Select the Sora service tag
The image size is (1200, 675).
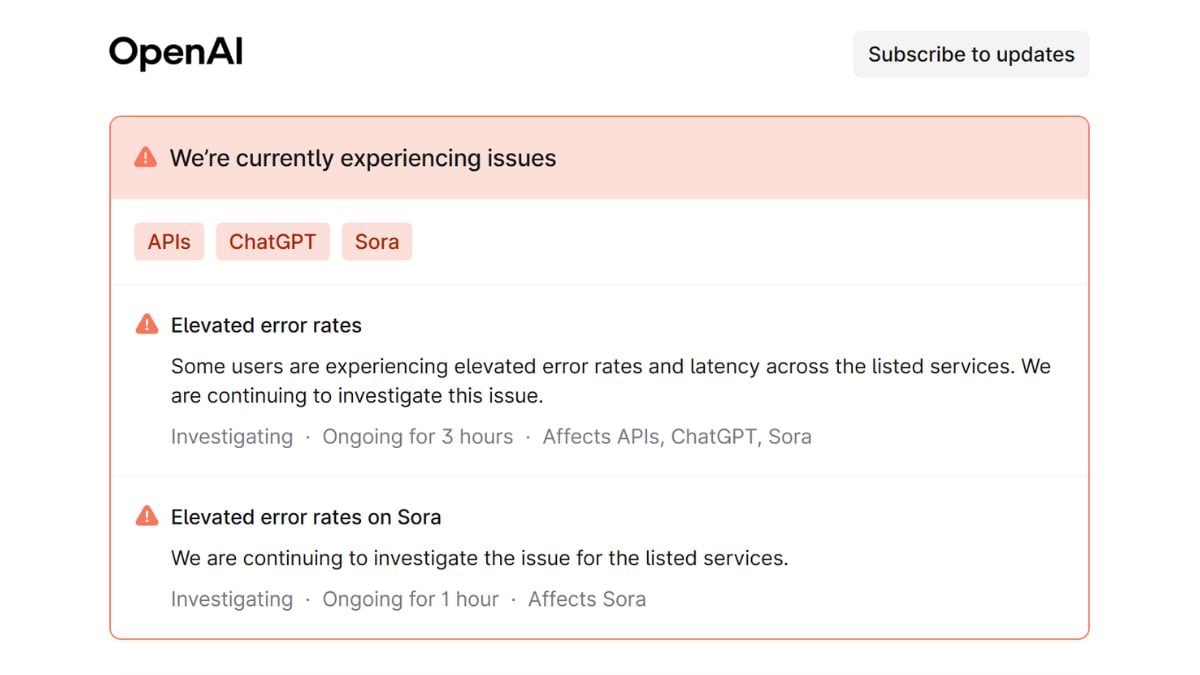coord(377,242)
